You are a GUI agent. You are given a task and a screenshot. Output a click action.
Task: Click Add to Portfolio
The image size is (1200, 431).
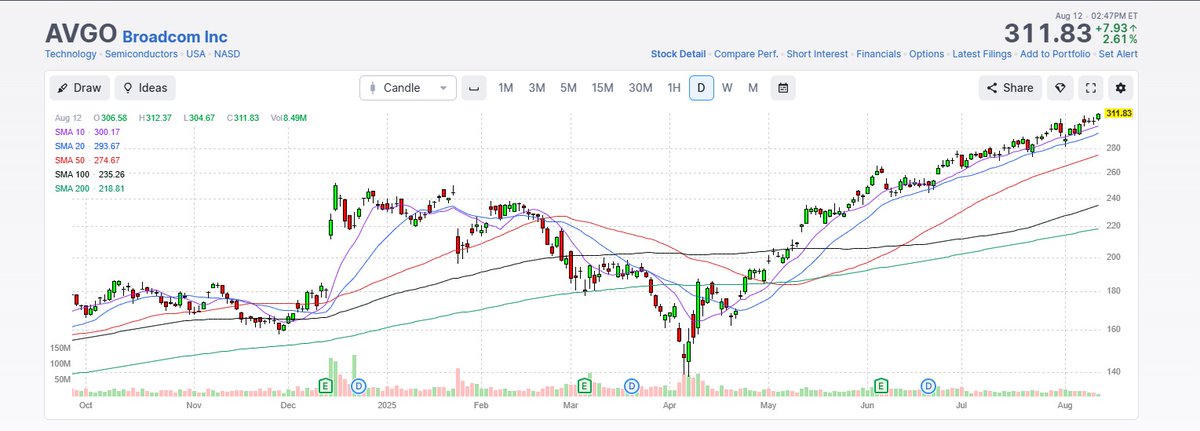(x=1054, y=54)
